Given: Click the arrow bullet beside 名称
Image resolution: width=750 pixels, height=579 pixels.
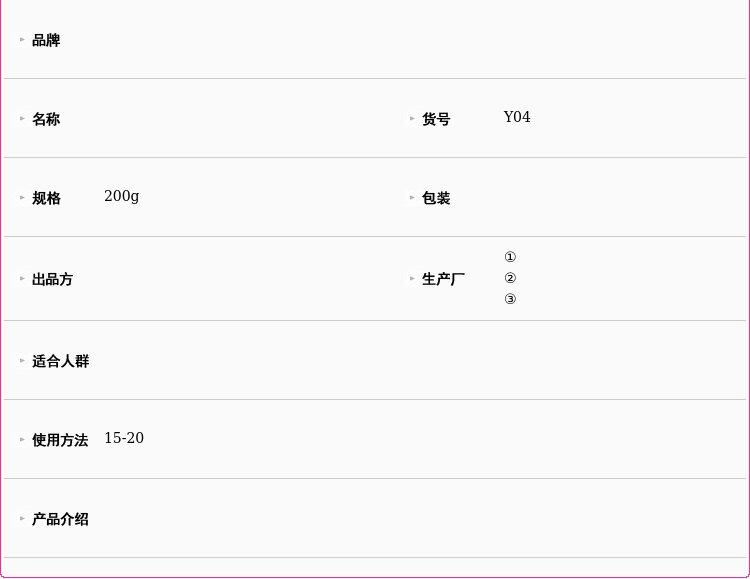Looking at the screenshot, I should pos(22,119).
